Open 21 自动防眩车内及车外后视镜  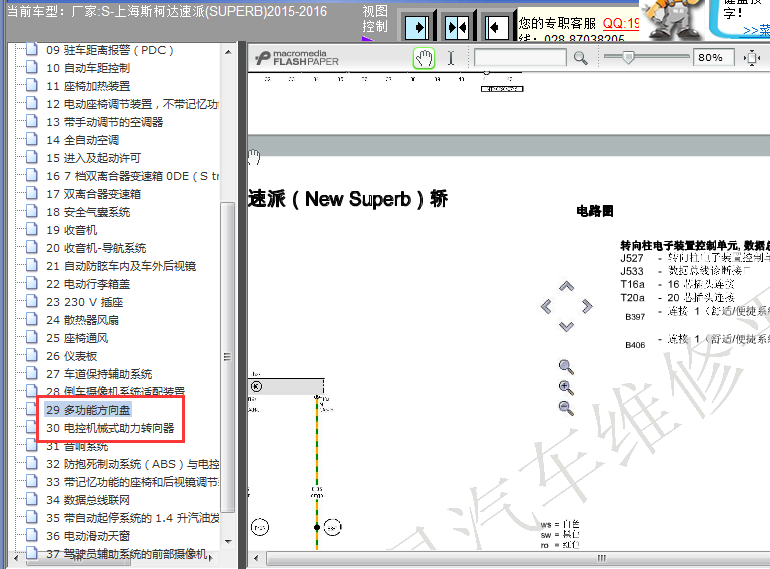click(121, 266)
